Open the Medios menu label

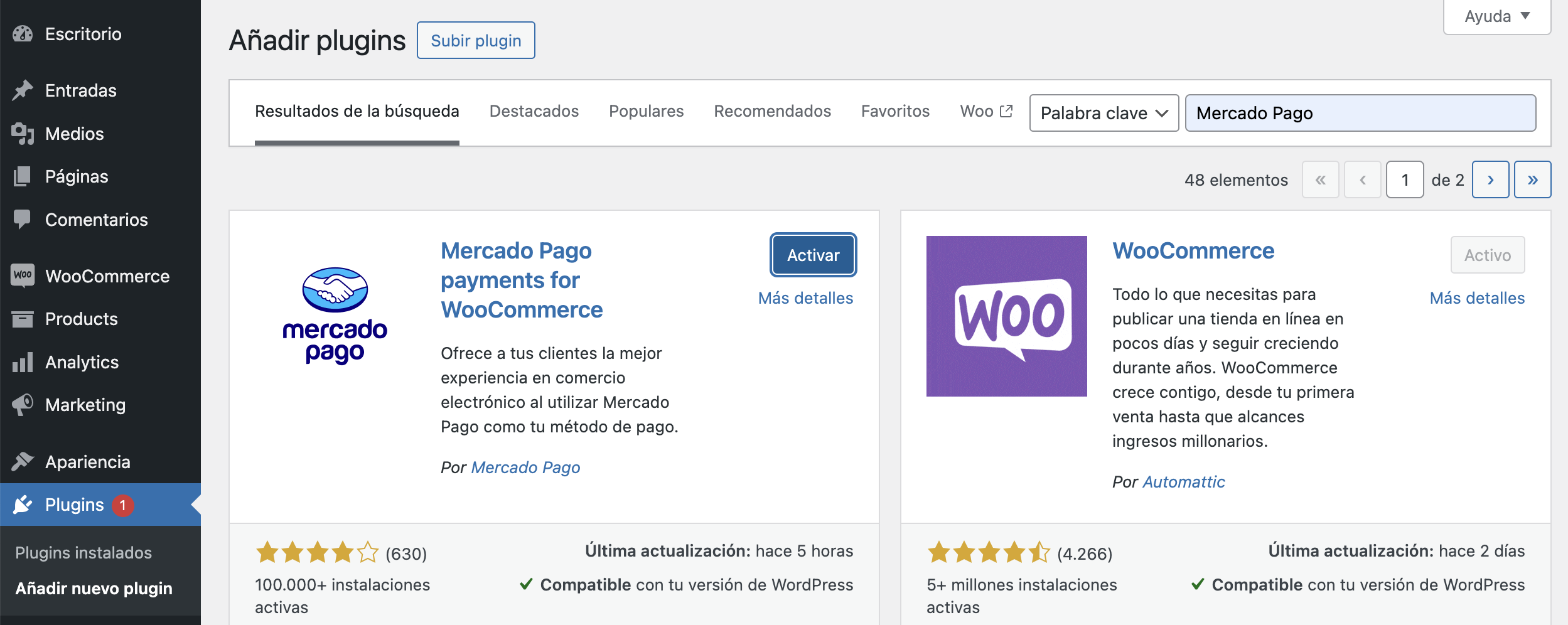pyautogui.click(x=75, y=134)
